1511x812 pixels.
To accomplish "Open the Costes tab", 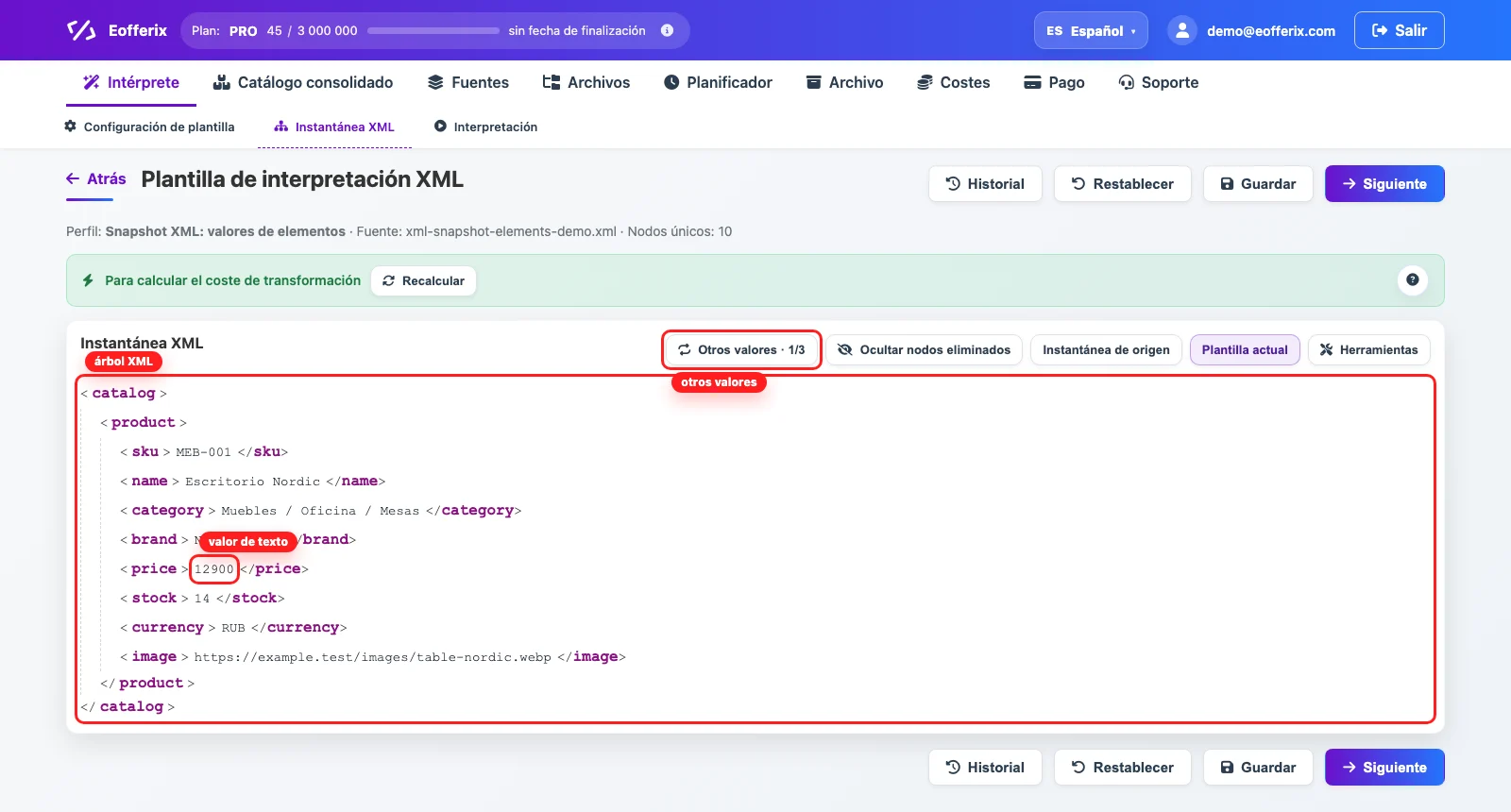I will (954, 82).
